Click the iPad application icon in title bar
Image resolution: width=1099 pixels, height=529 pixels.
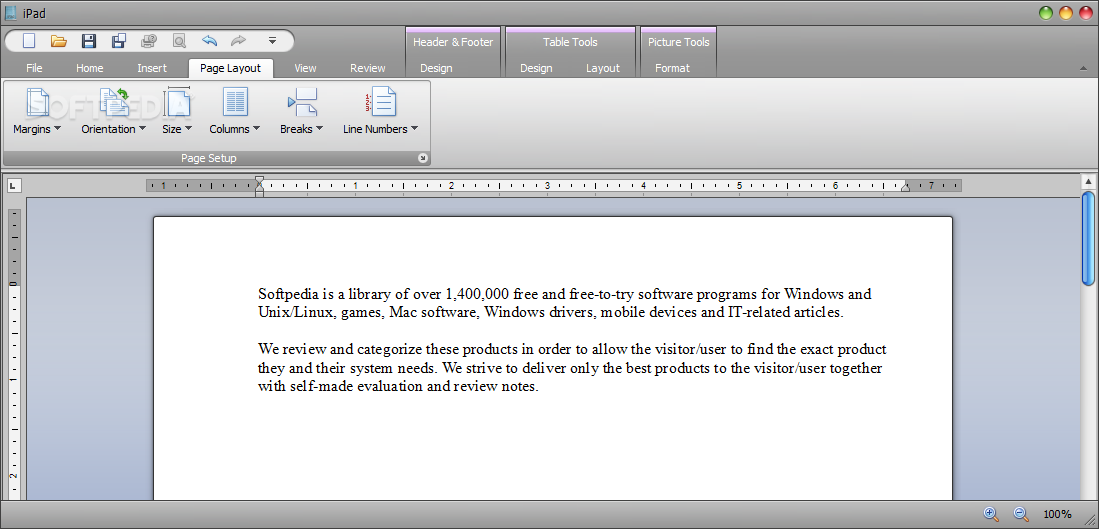click(x=10, y=12)
